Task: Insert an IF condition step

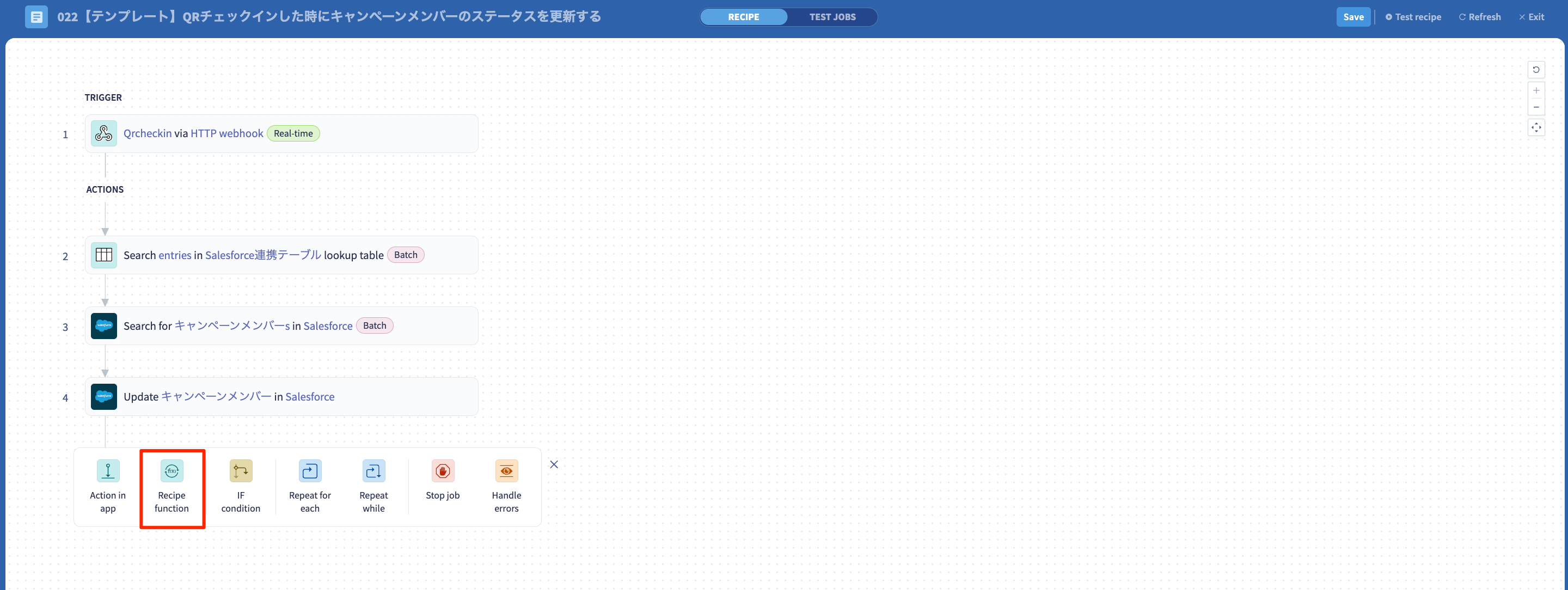Action: tap(241, 487)
